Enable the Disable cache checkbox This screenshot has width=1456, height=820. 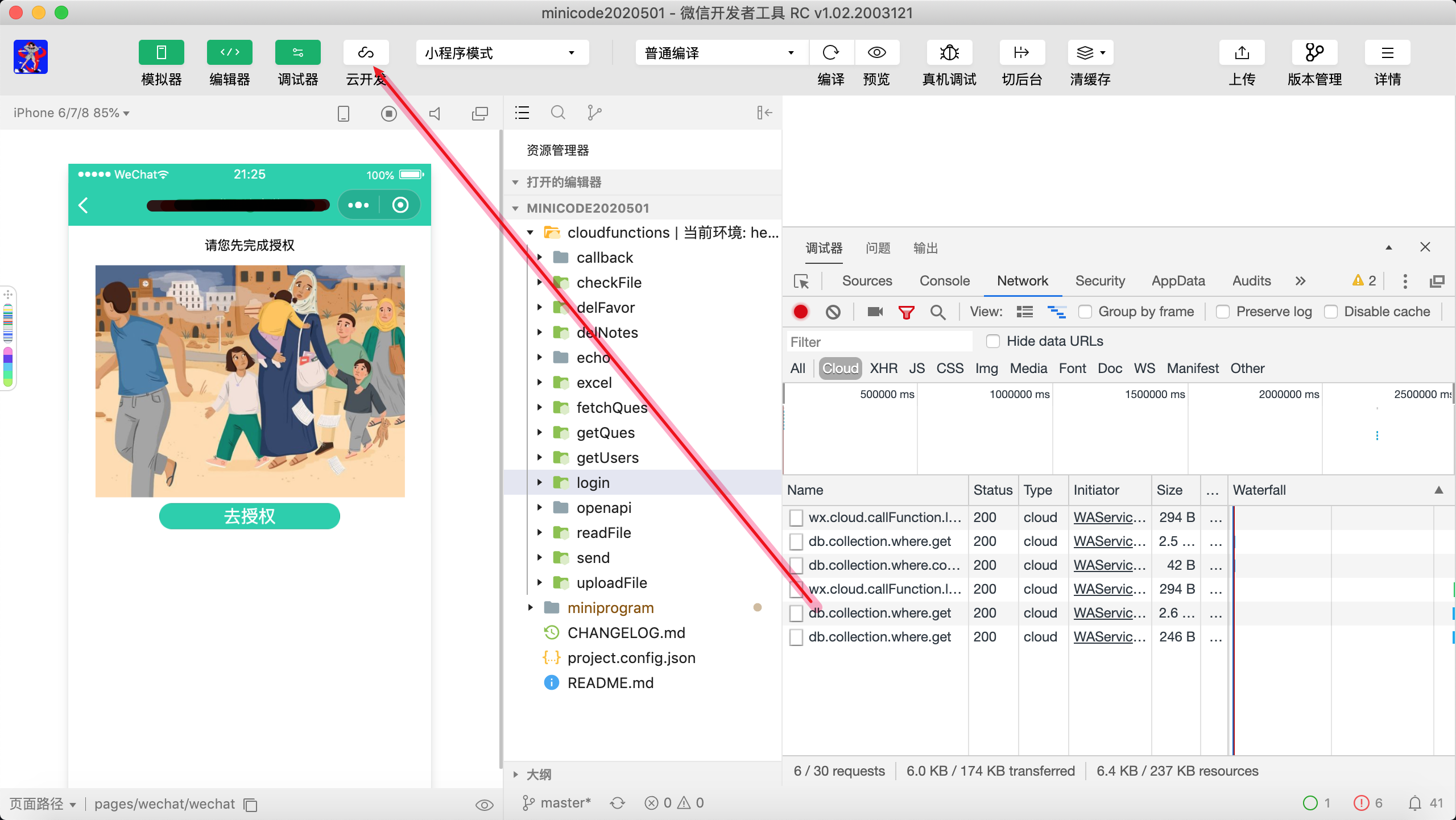tap(1330, 312)
